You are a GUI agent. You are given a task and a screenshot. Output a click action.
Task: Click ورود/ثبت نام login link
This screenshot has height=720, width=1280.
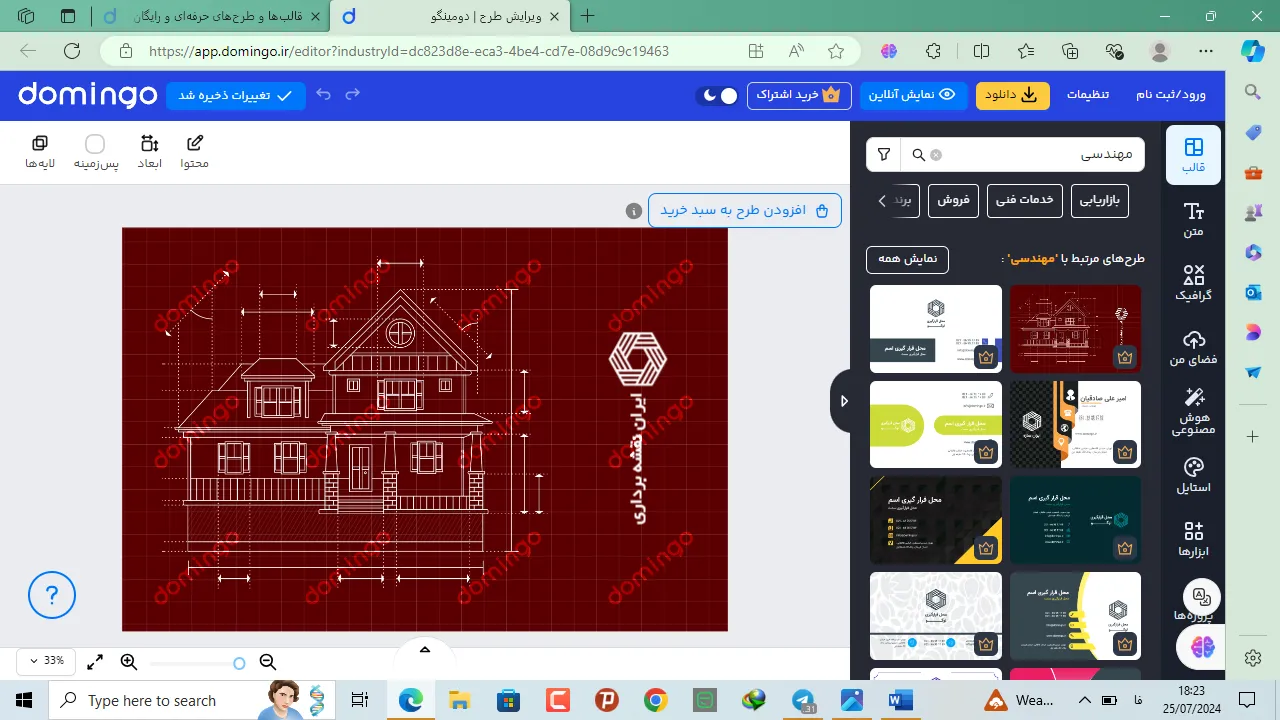point(1171,95)
